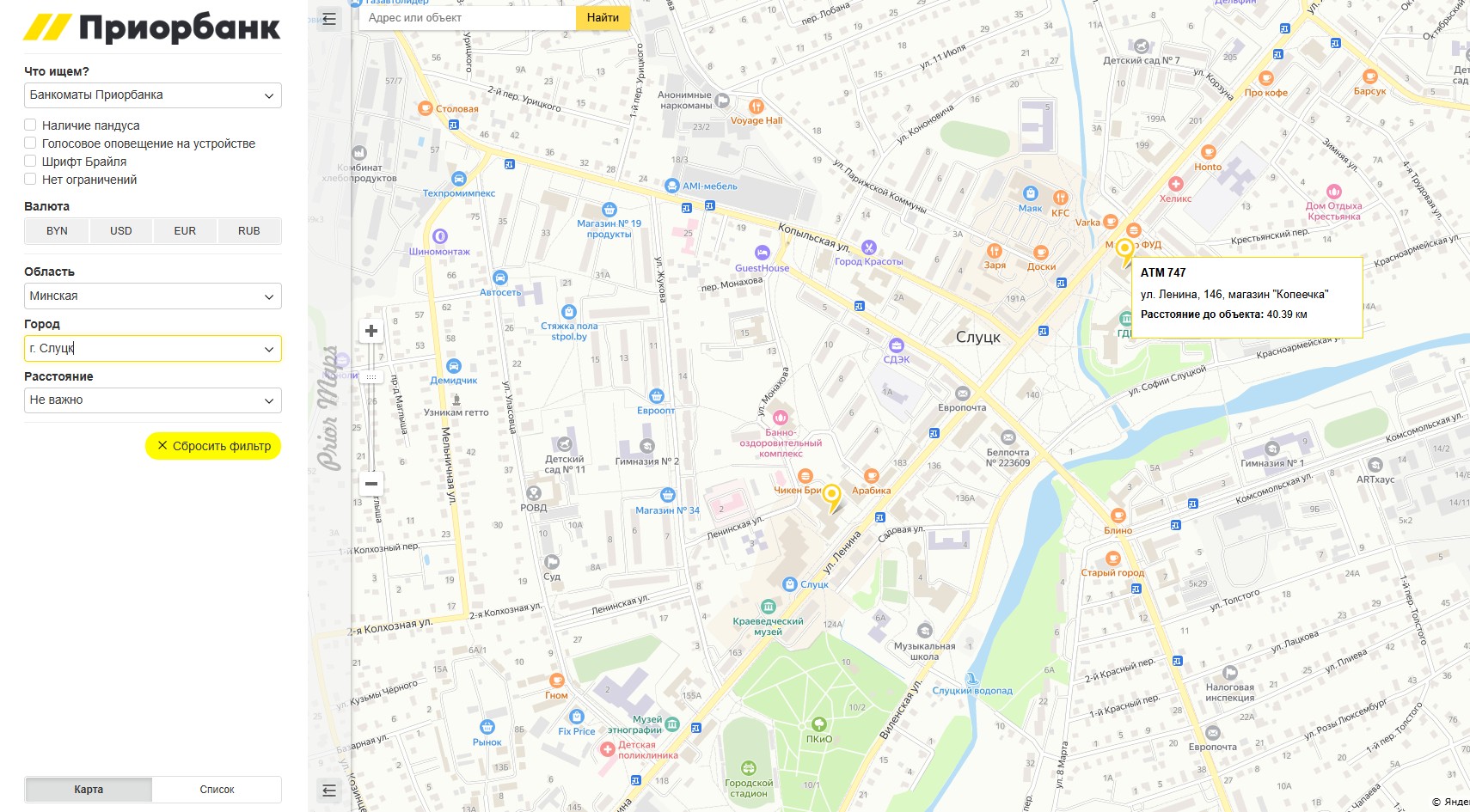Open the Краеведческий музей map marker
This screenshot has height=812, width=1470.
tap(768, 607)
